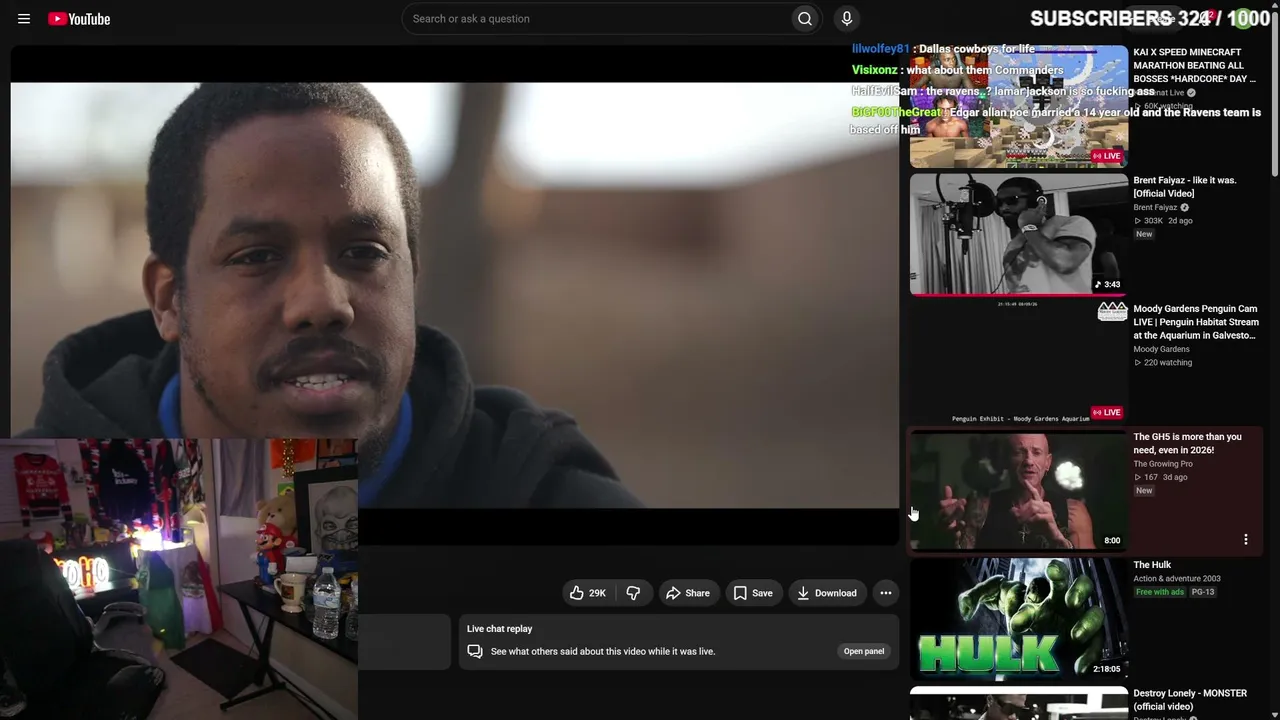Open Brent Faiyaz like it was thumbnail
The image size is (1280, 720).
click(x=1019, y=235)
